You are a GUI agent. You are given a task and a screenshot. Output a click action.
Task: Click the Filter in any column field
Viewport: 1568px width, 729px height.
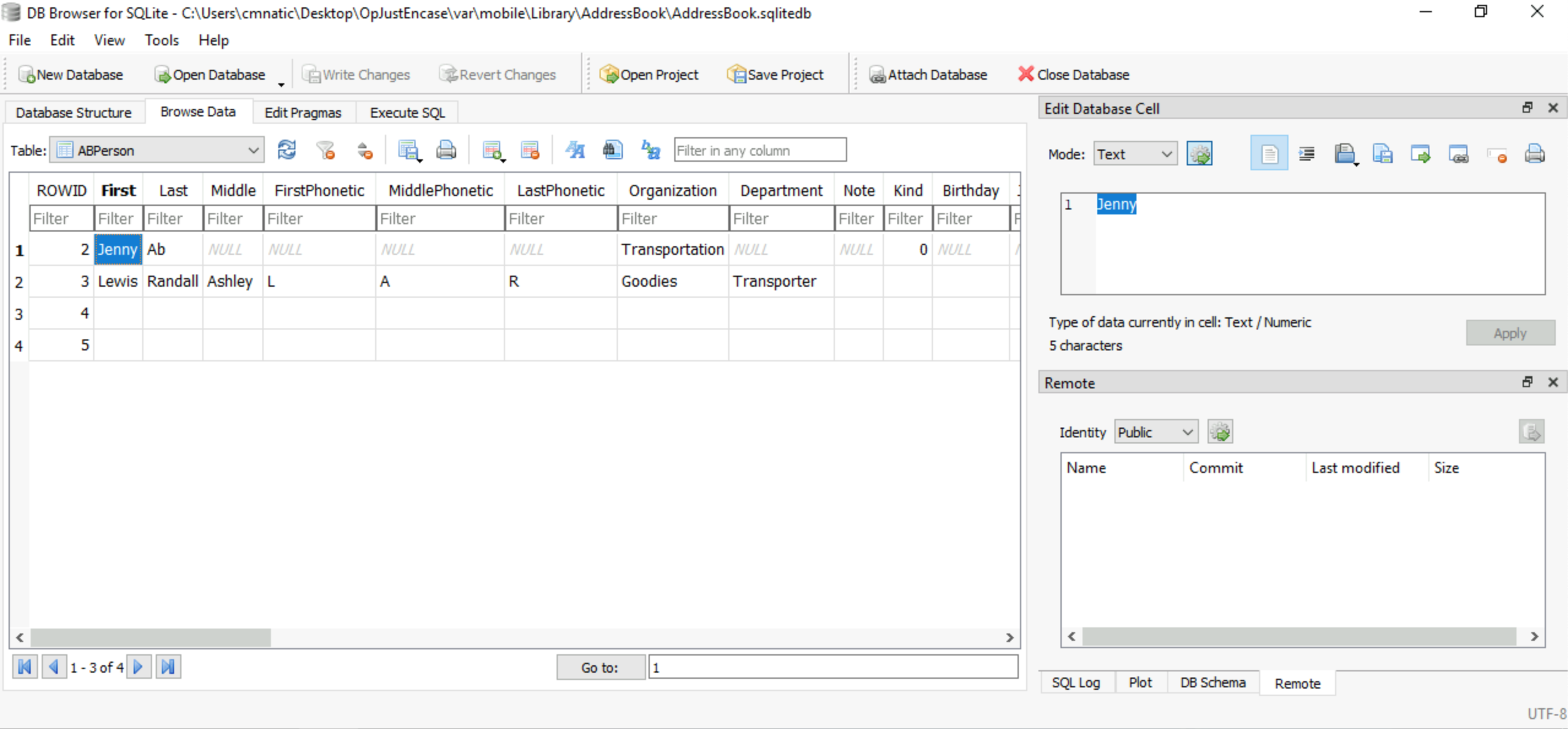pyautogui.click(x=760, y=150)
